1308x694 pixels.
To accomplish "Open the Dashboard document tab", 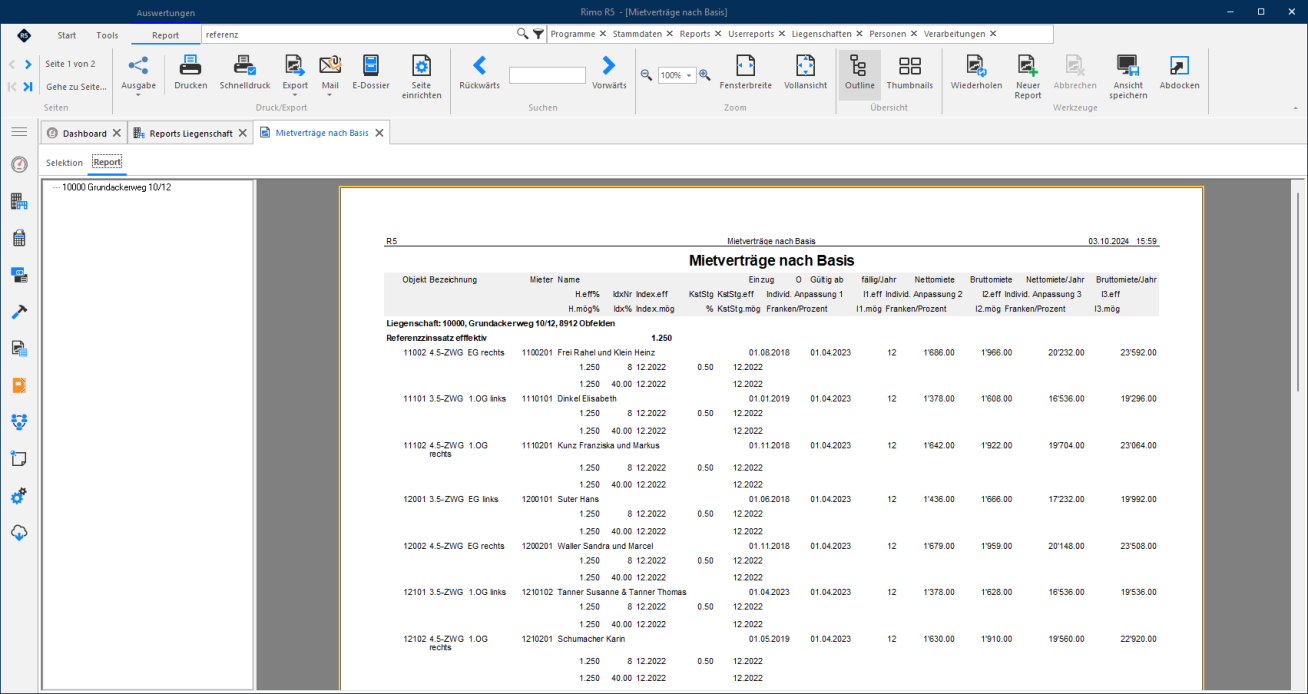I will [84, 133].
